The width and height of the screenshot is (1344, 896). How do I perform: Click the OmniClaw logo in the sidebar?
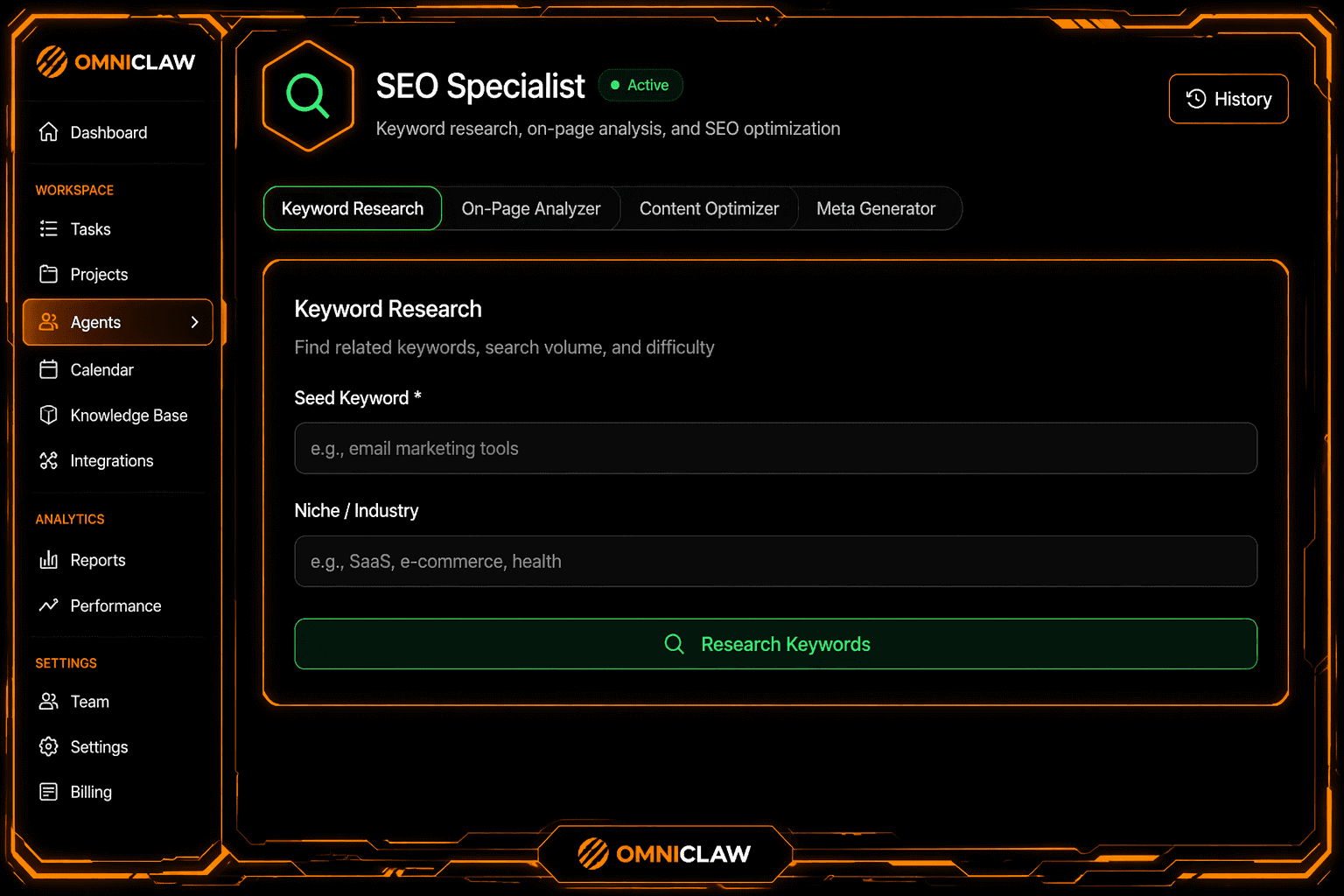pos(115,62)
